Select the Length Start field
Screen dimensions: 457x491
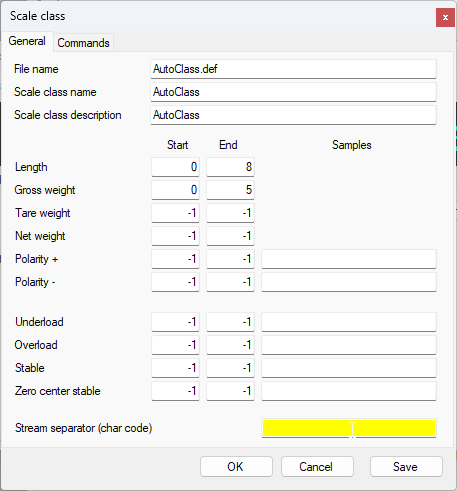coord(175,167)
